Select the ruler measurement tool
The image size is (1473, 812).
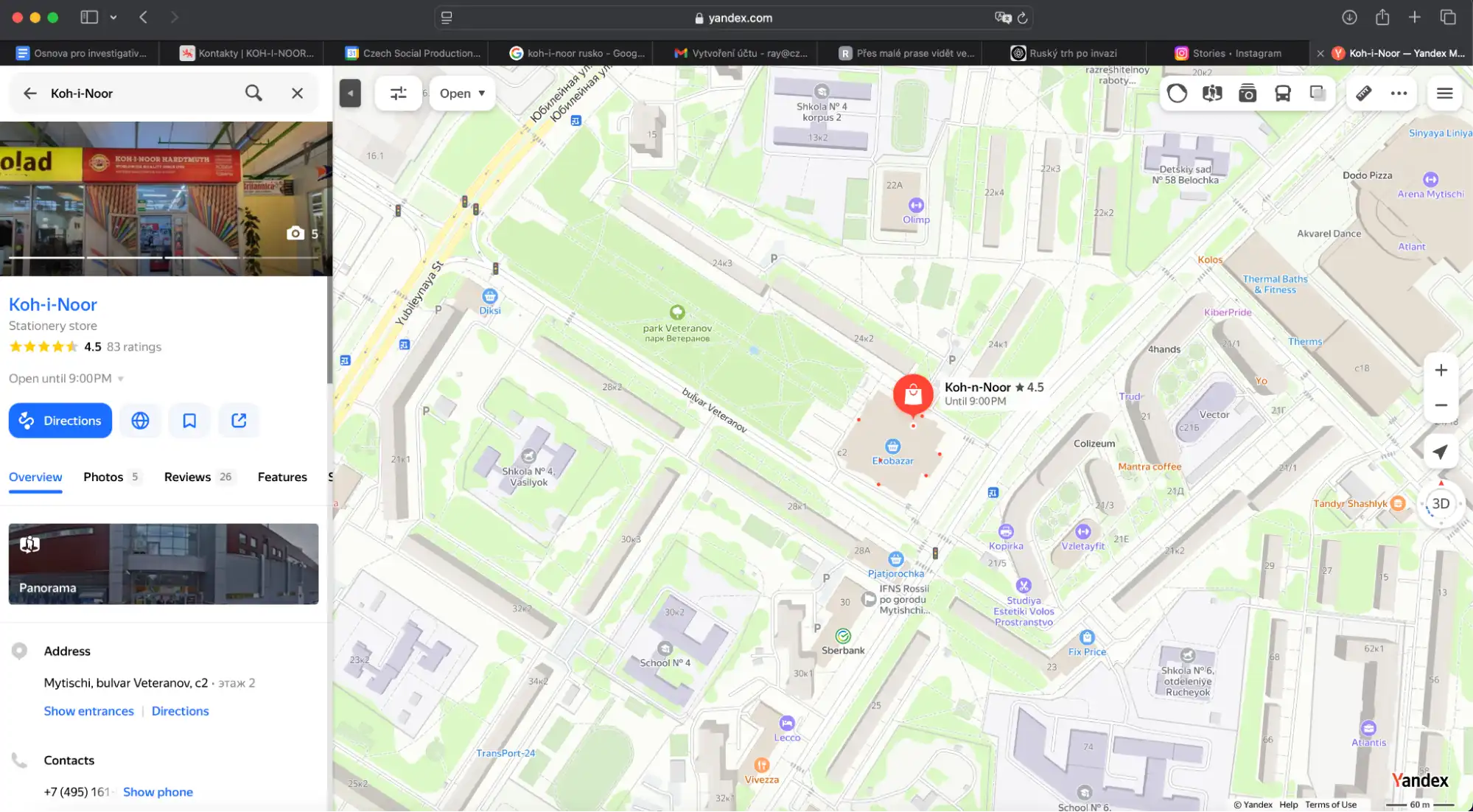coord(1364,94)
